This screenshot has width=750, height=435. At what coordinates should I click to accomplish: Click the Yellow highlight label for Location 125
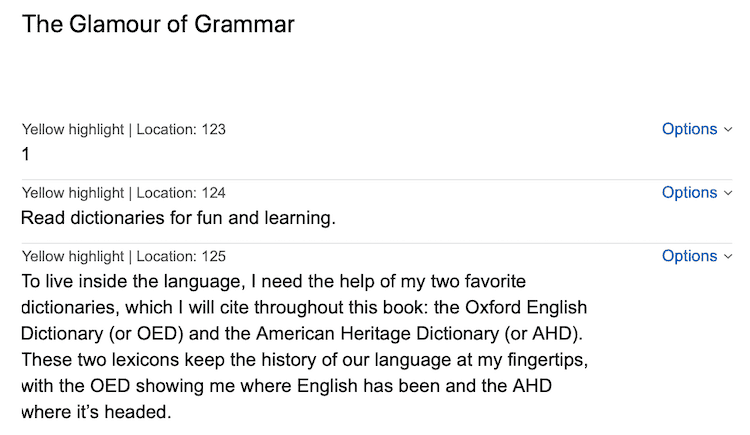tap(73, 256)
